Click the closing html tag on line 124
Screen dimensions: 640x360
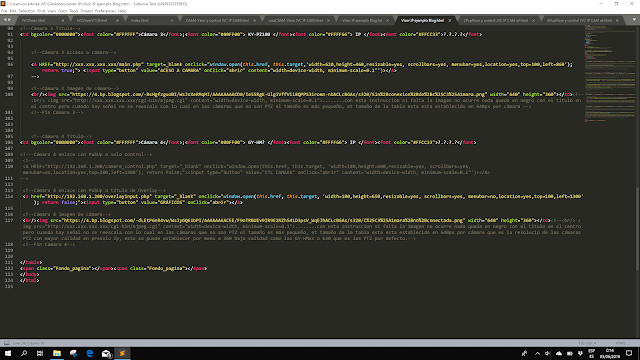tap(29, 280)
